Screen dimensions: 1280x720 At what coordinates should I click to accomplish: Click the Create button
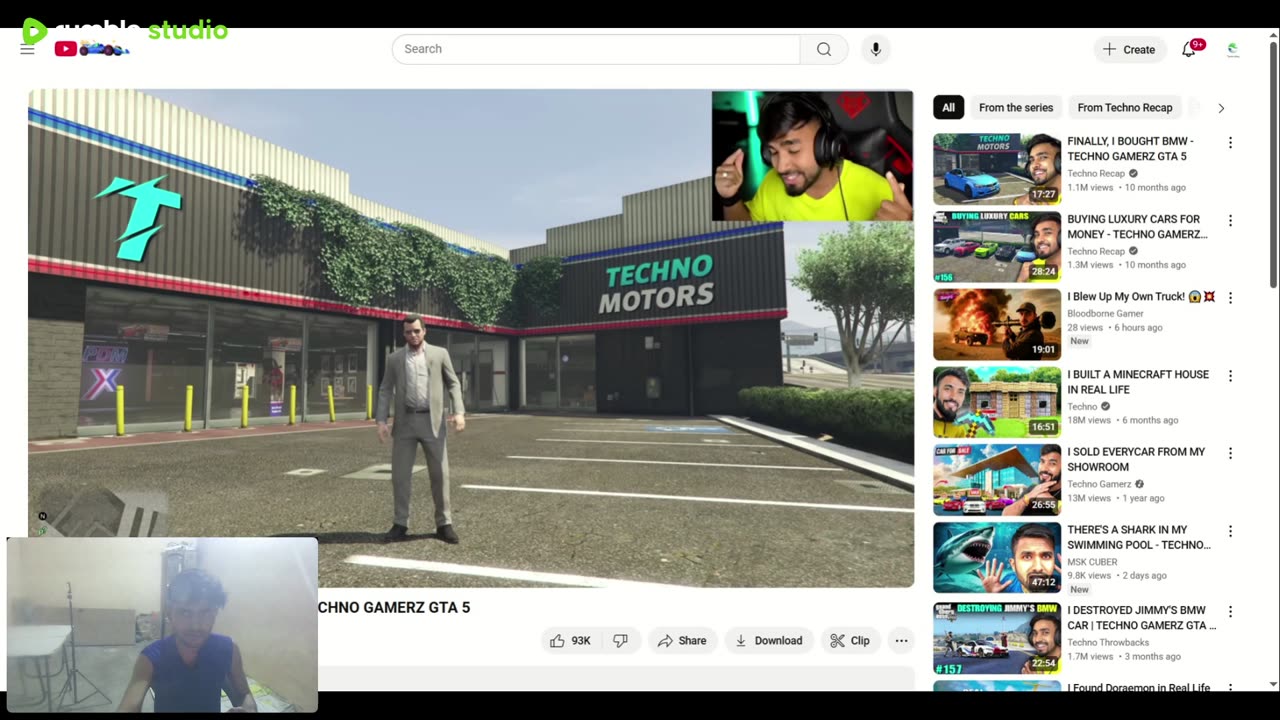click(1130, 49)
